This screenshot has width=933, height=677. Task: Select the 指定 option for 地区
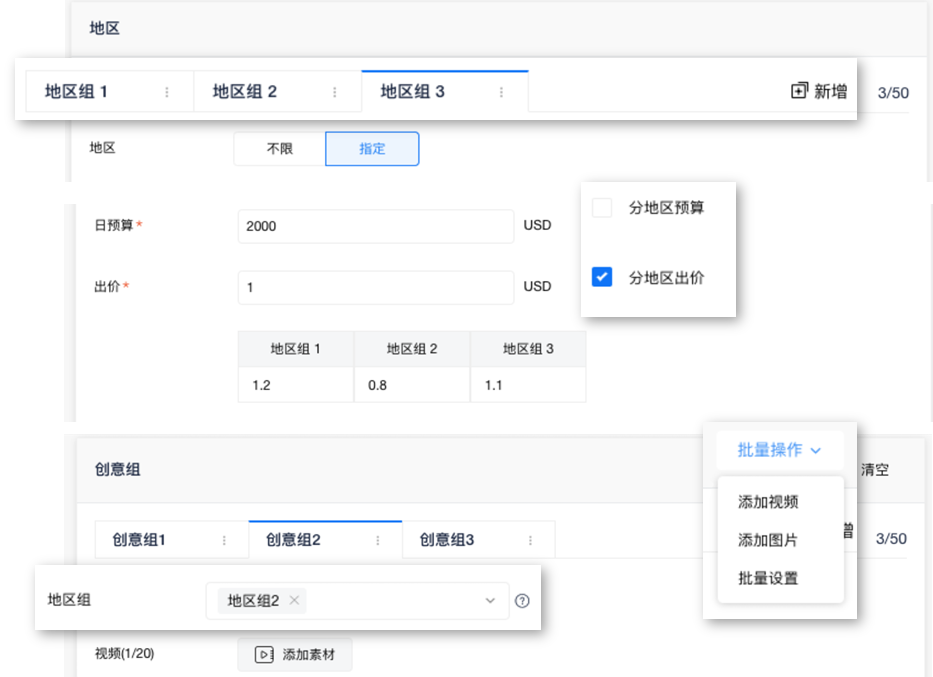[372, 148]
